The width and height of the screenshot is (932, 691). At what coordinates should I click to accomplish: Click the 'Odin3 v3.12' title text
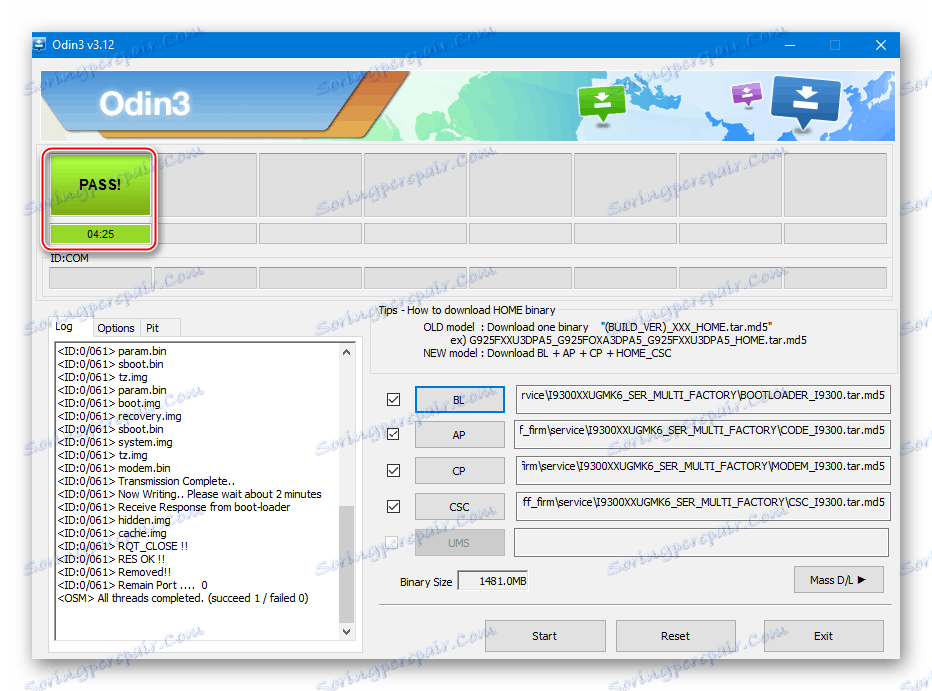coord(83,45)
